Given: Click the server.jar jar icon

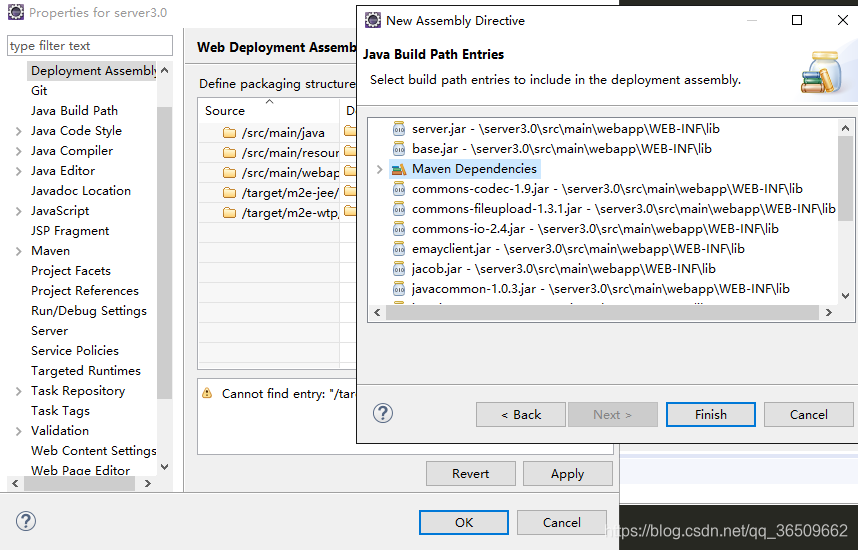Looking at the screenshot, I should coord(399,129).
